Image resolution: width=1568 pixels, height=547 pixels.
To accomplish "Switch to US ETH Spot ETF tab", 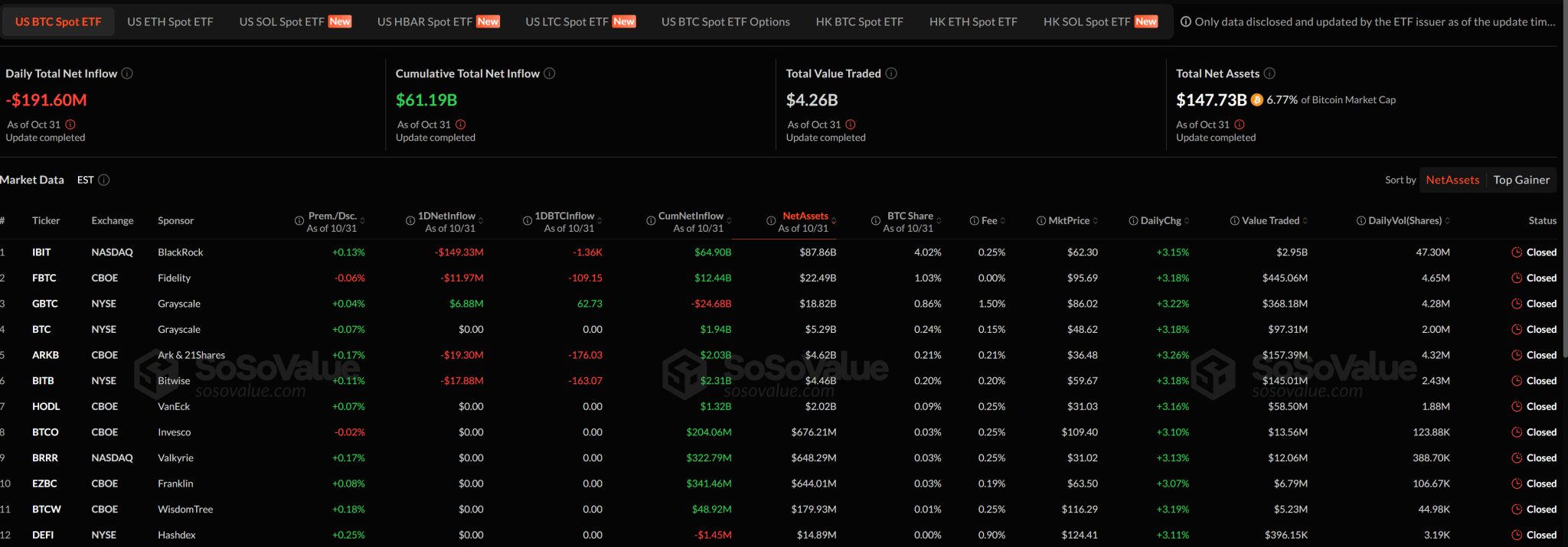I will (x=170, y=21).
